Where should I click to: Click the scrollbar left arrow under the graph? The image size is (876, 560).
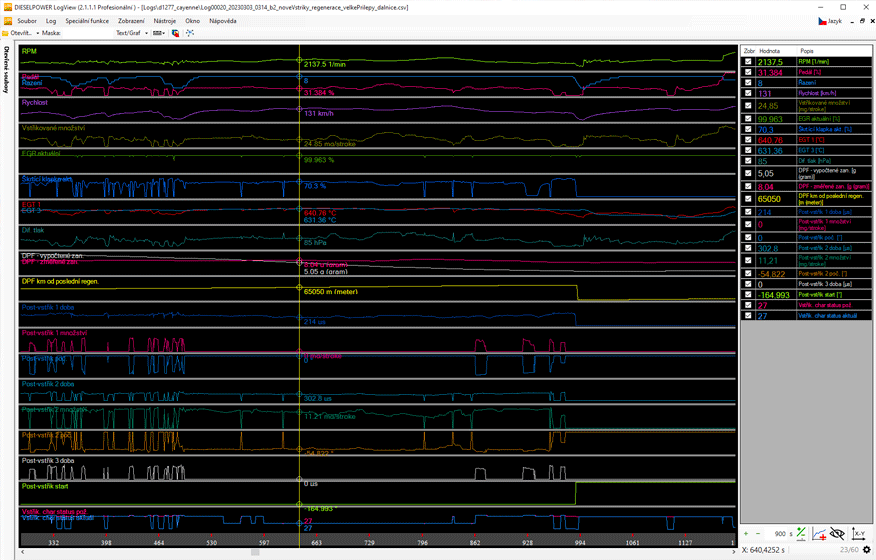[22, 552]
